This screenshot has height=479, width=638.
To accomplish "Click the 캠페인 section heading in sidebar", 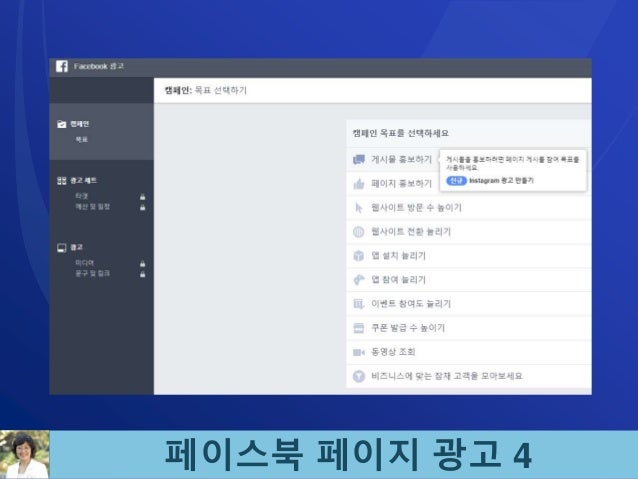I will [79, 124].
